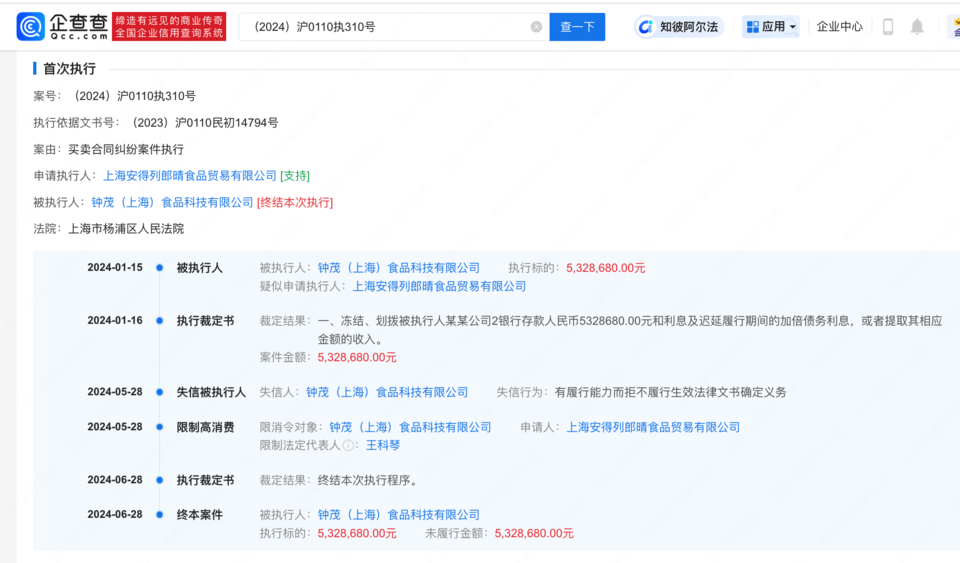
Task: Click 查一下 search button
Action: [577, 27]
